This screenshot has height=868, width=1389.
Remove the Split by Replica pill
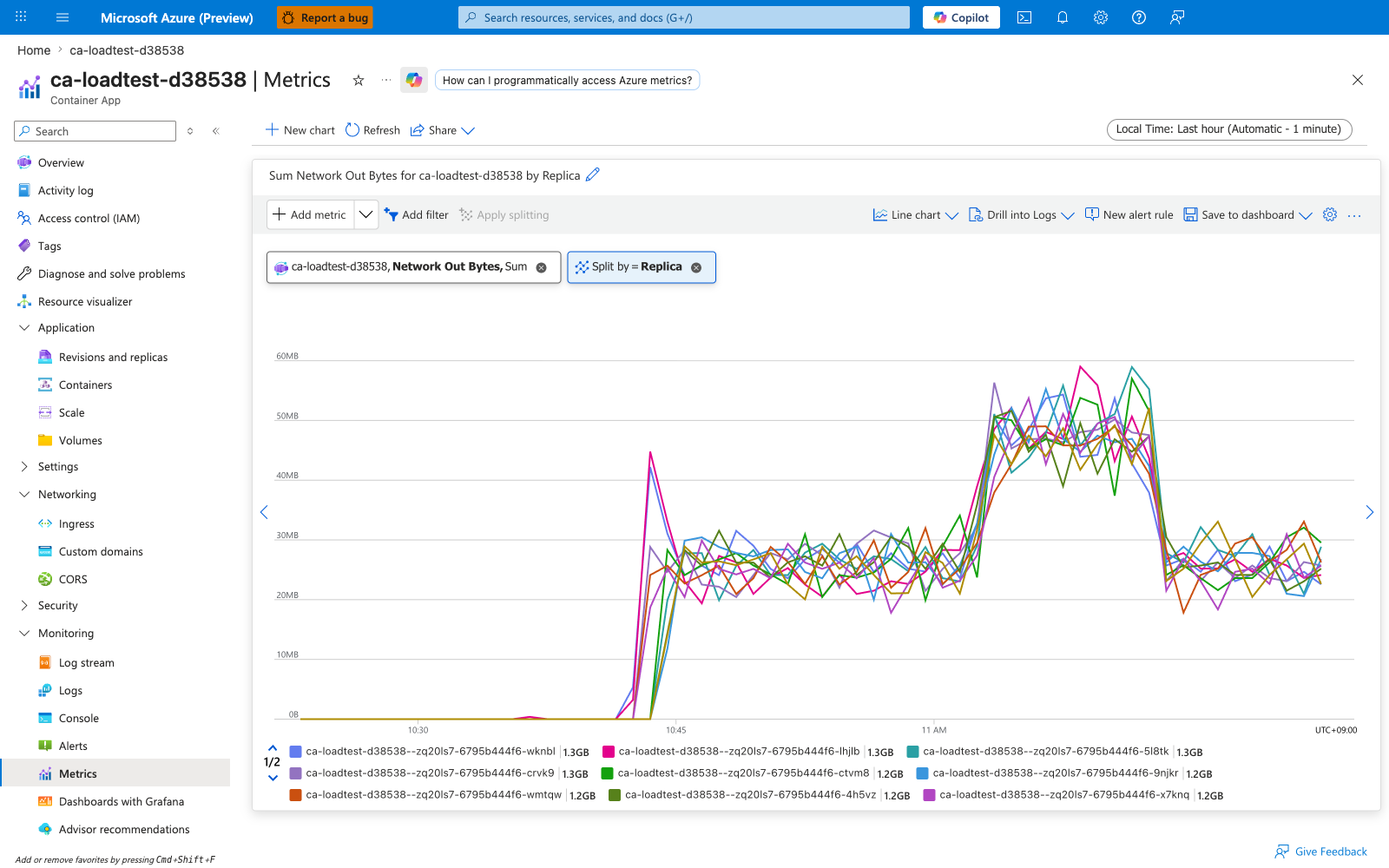pyautogui.click(x=696, y=267)
